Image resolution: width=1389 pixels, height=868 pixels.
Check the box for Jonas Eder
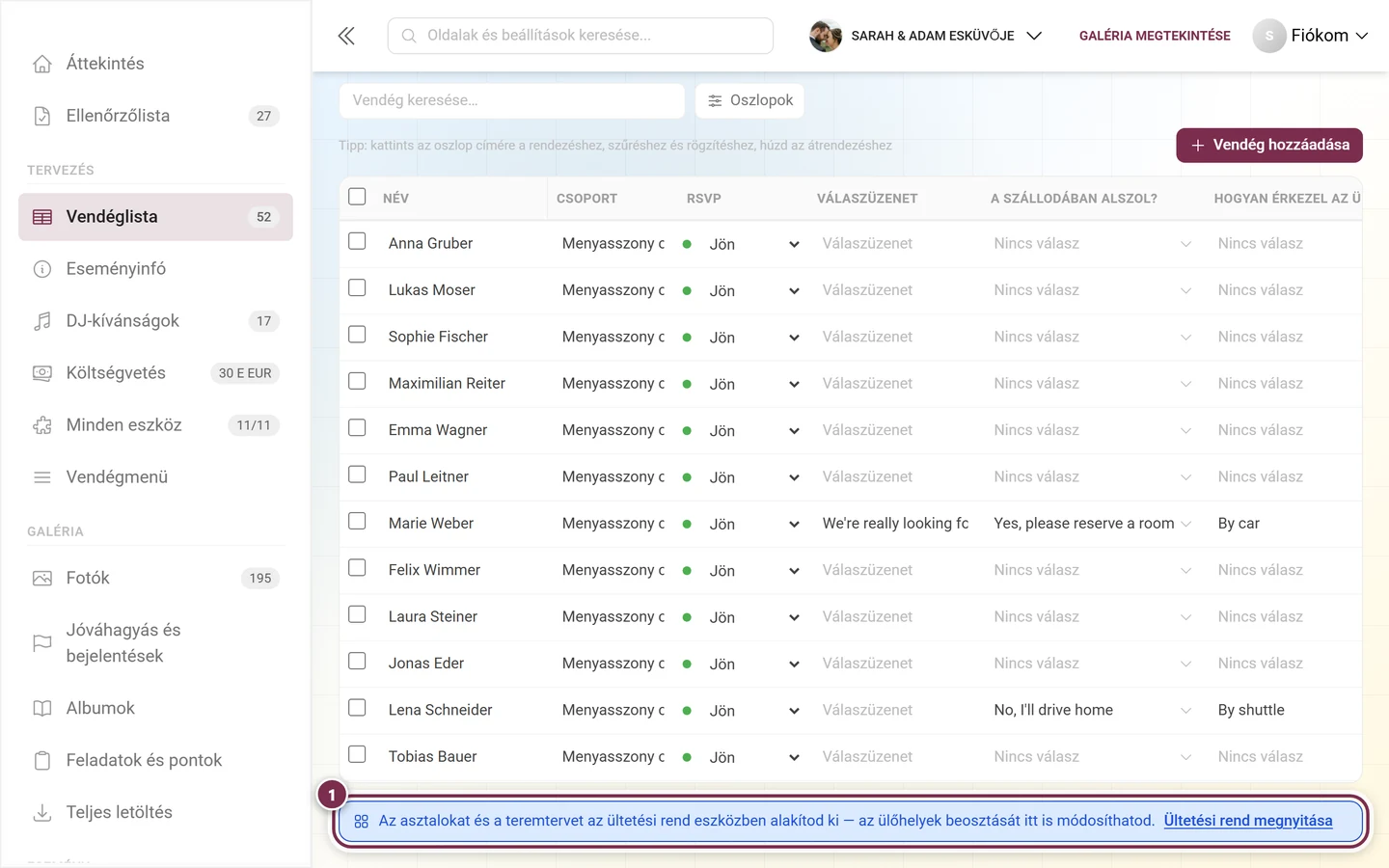tap(357, 661)
